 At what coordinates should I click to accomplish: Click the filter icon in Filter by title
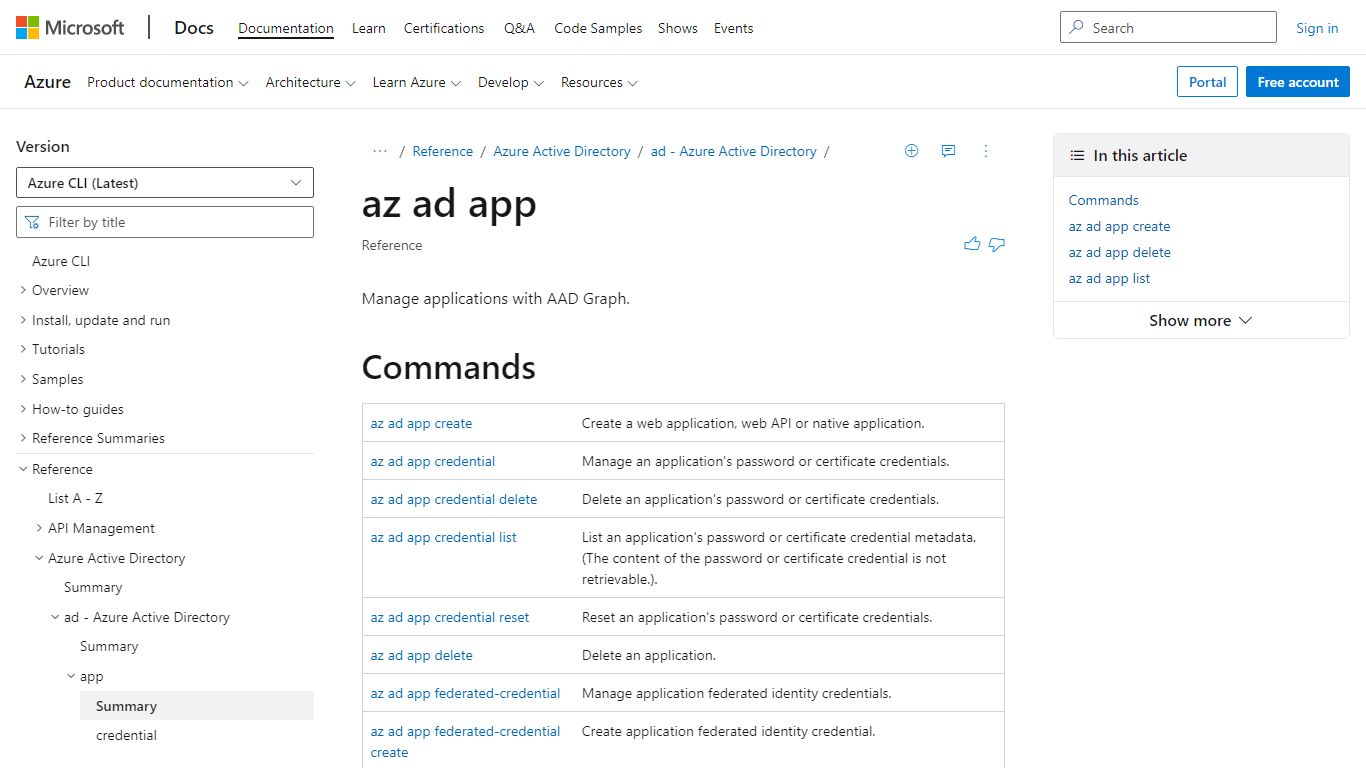pyautogui.click(x=32, y=222)
